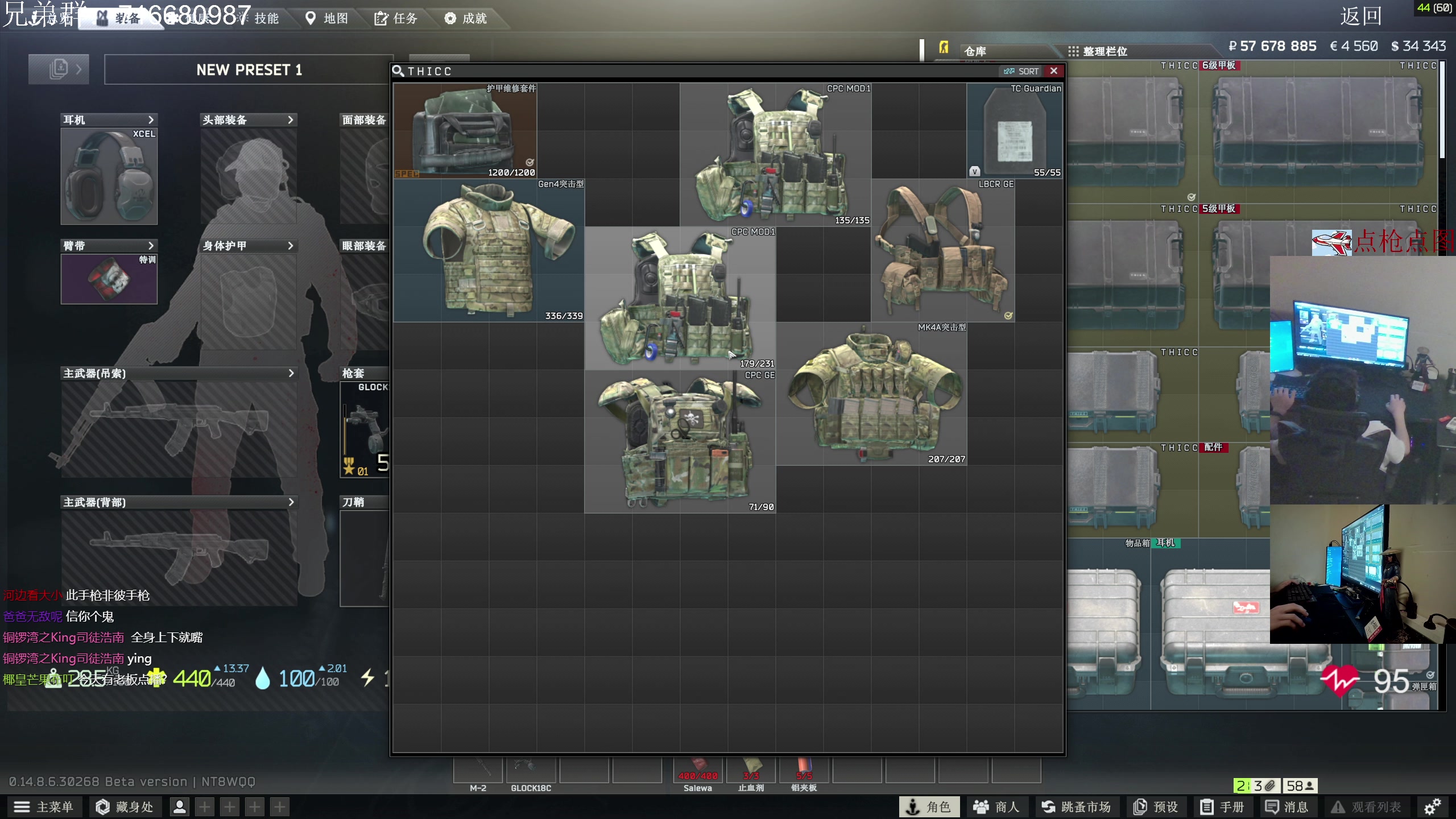Open settings with the gear icon
The height and width of the screenshot is (819, 1456).
tap(1432, 806)
